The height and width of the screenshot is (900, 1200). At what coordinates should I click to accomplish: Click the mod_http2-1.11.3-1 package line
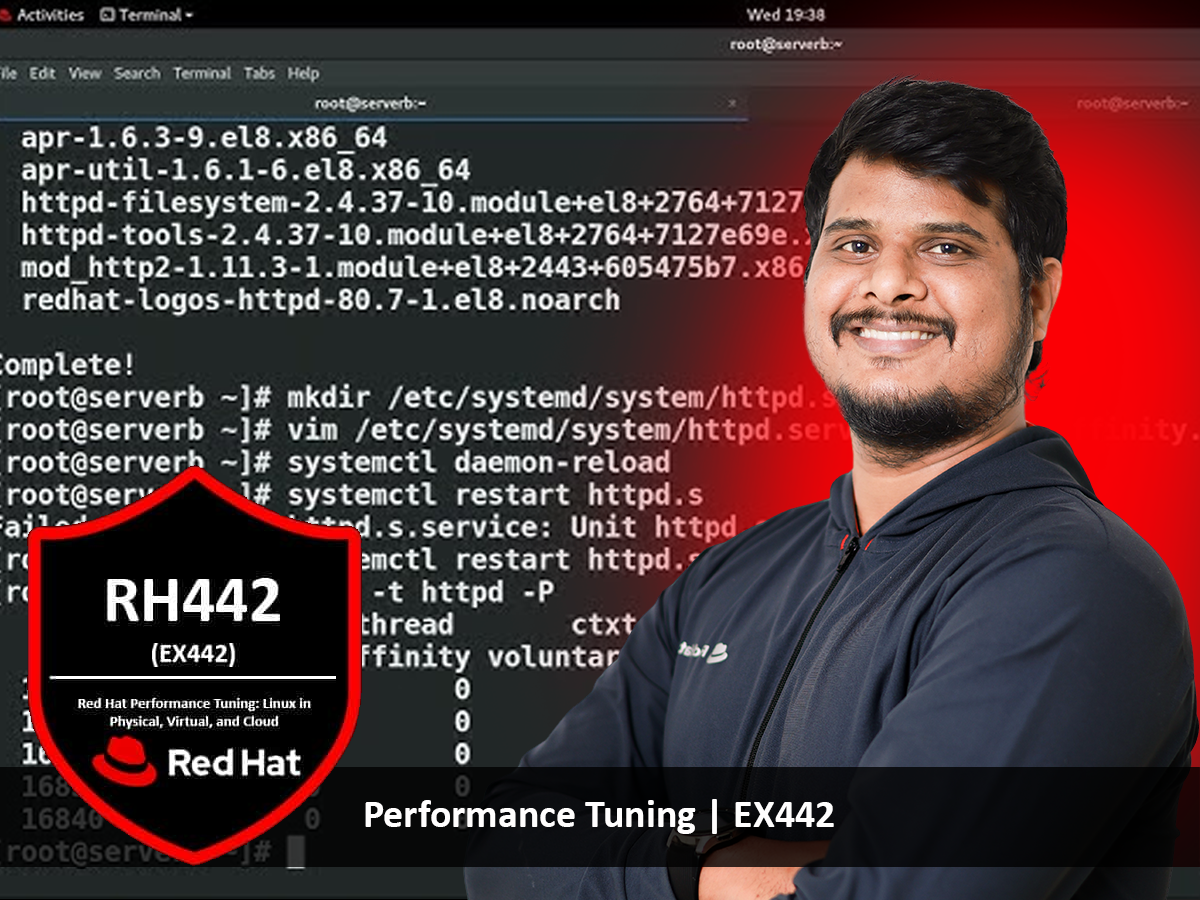click(x=413, y=267)
